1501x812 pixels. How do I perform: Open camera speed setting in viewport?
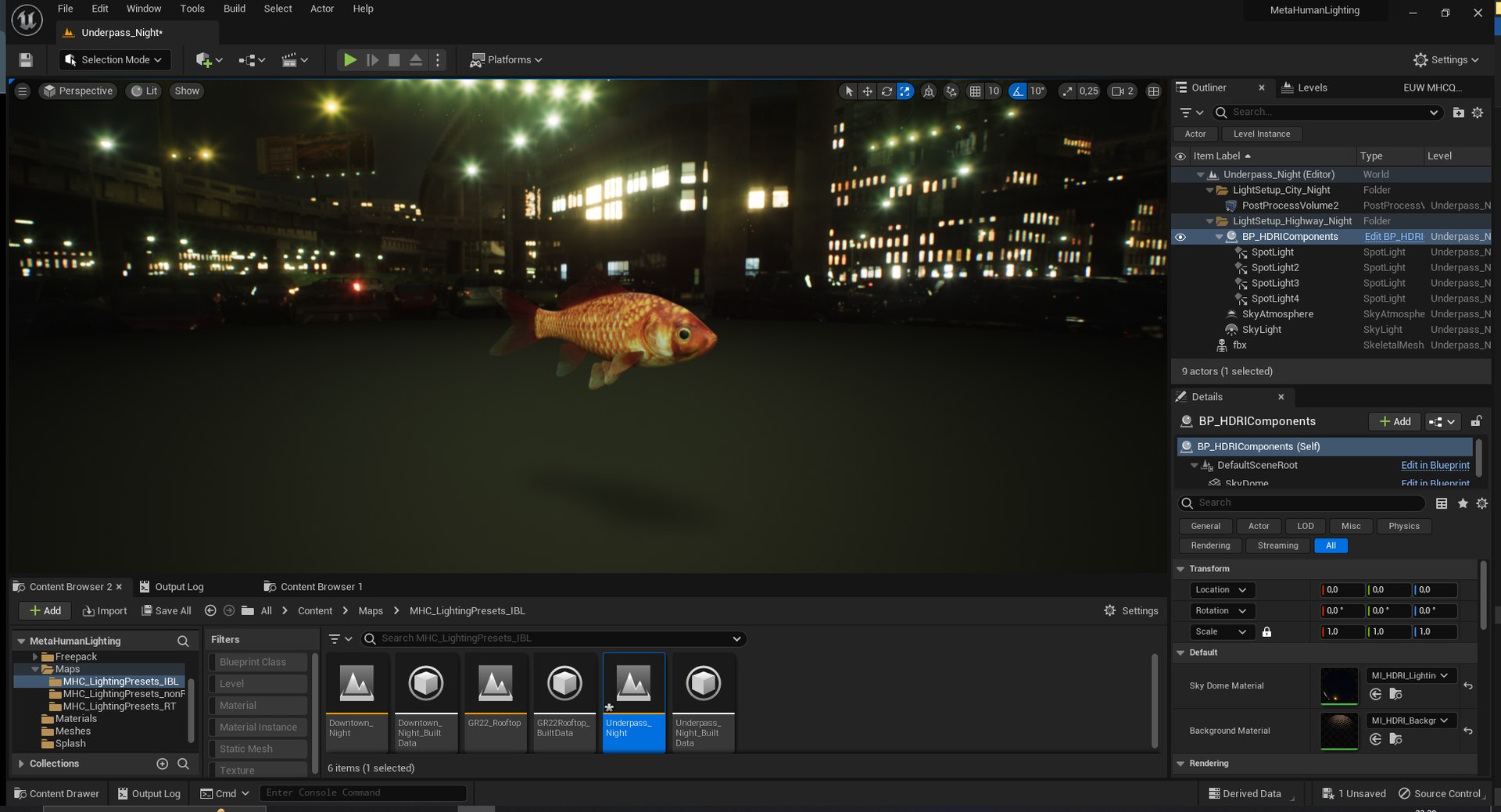[x=1123, y=91]
